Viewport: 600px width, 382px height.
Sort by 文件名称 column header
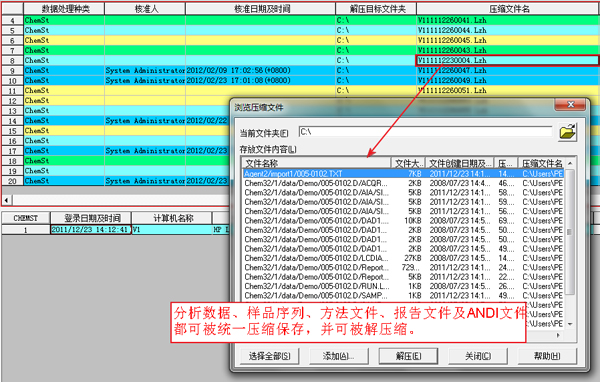pyautogui.click(x=316, y=163)
